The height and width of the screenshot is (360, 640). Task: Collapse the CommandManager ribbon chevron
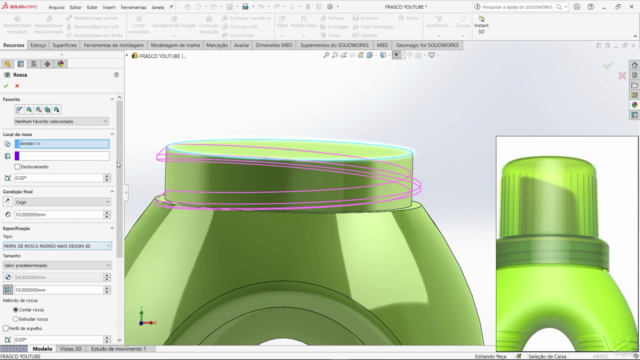pos(635,36)
